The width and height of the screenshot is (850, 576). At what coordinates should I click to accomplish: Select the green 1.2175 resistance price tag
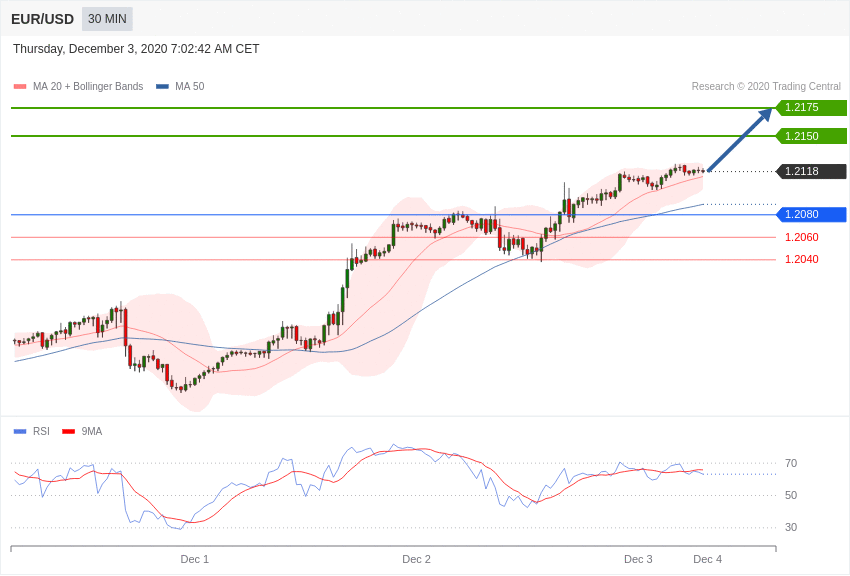pyautogui.click(x=811, y=108)
